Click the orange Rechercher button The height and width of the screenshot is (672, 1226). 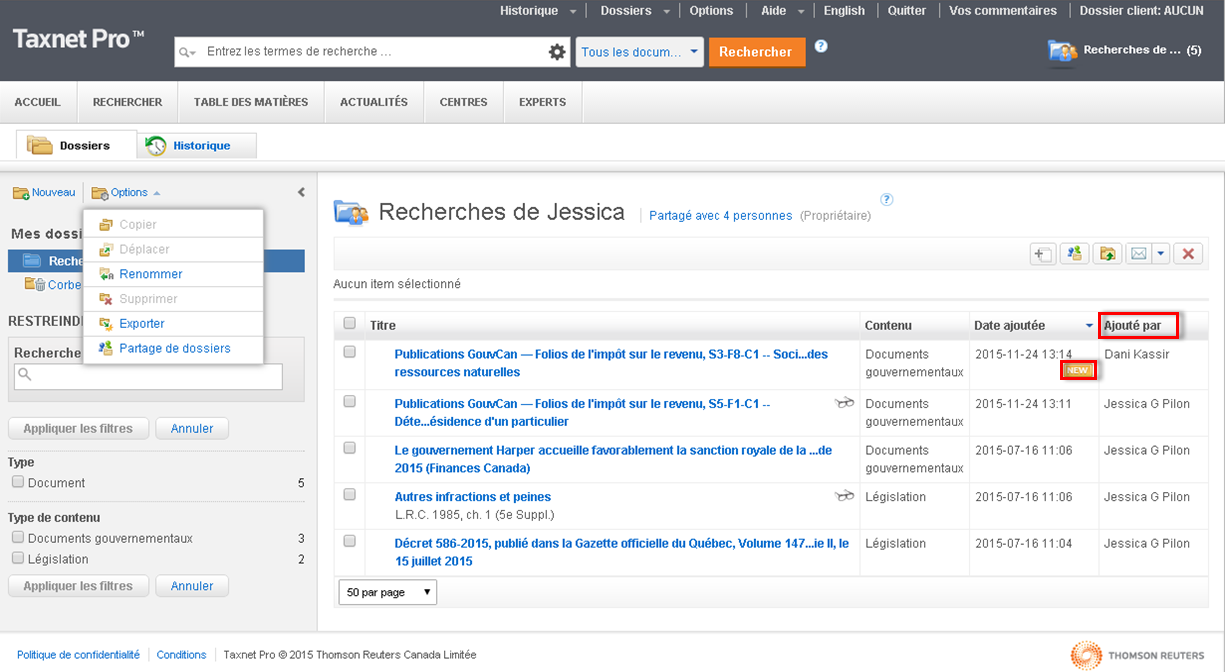[x=756, y=52]
